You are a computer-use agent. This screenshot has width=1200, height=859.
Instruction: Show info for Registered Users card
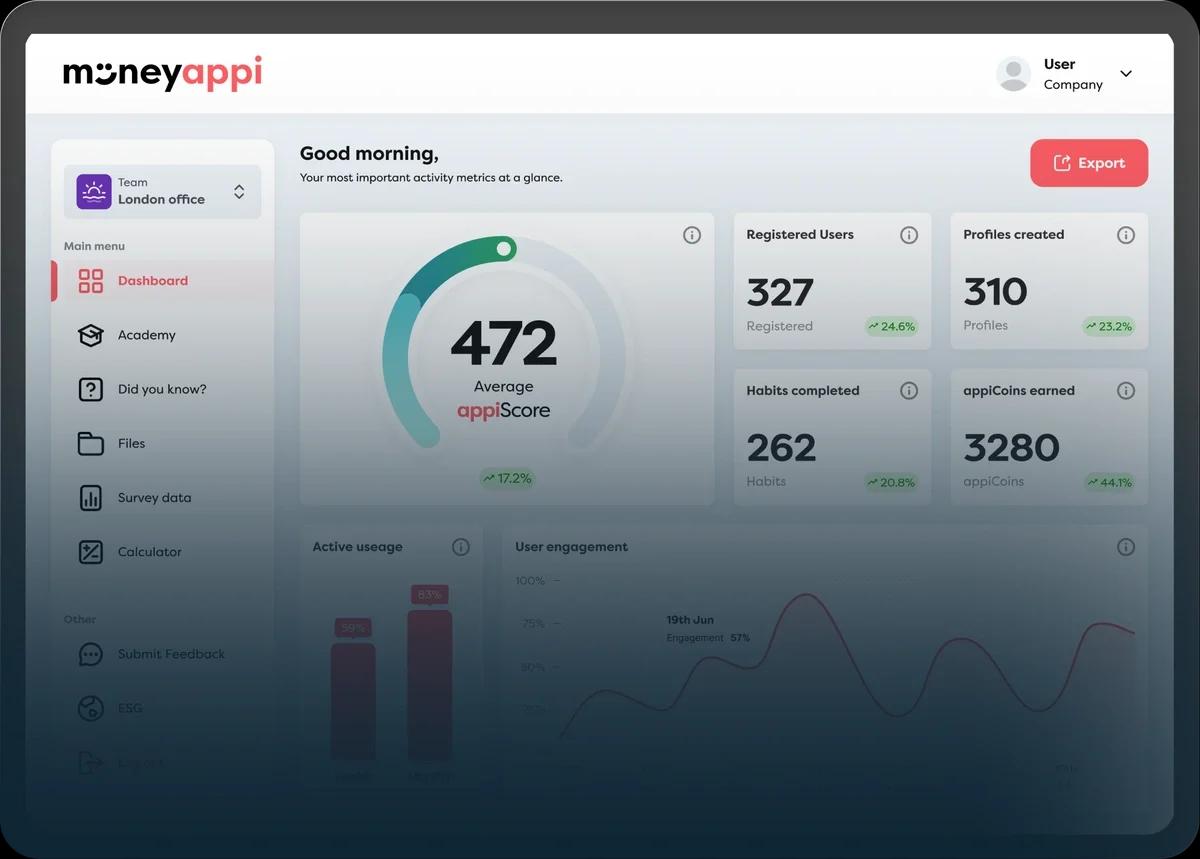point(909,235)
